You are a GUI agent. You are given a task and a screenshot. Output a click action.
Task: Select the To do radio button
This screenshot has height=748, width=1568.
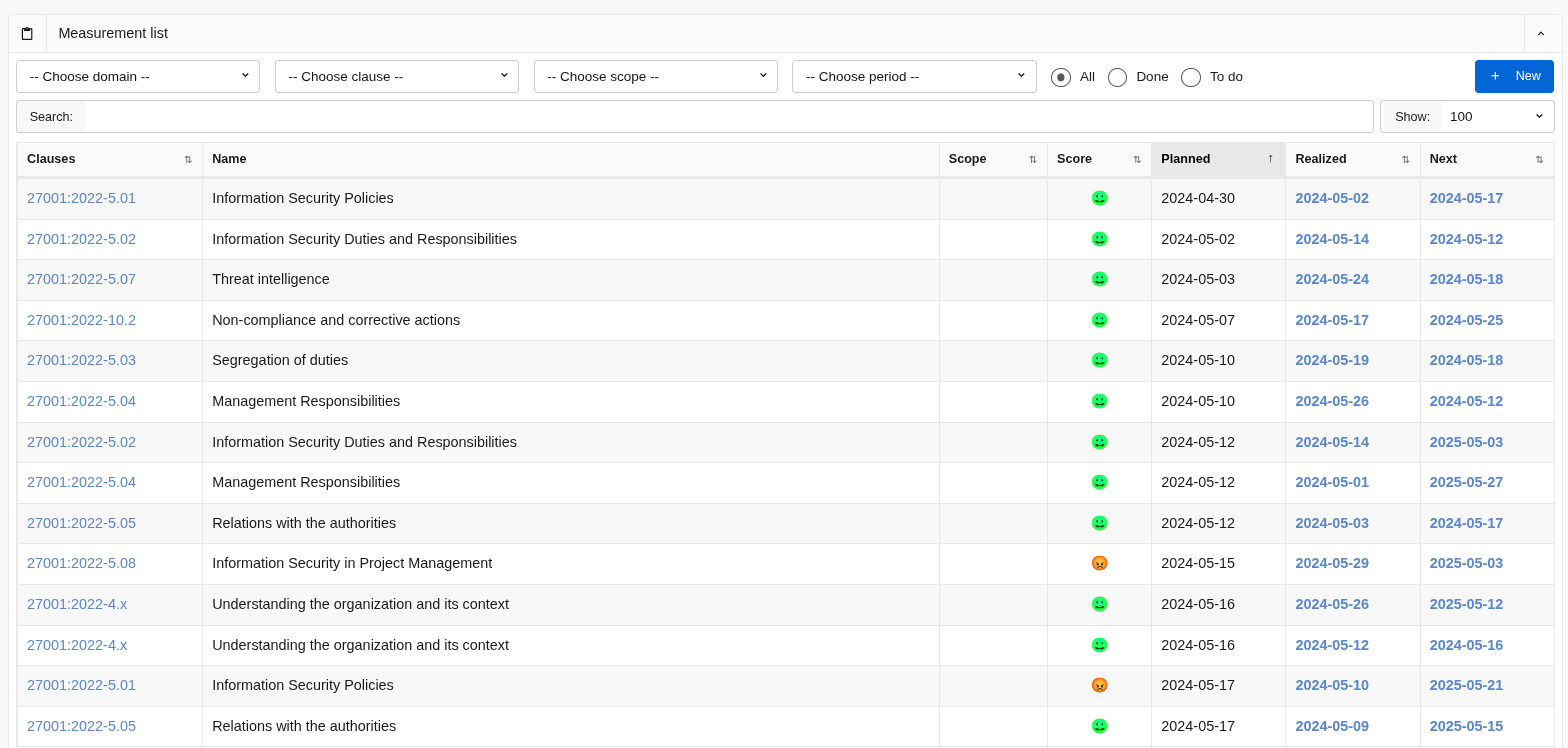click(x=1191, y=77)
